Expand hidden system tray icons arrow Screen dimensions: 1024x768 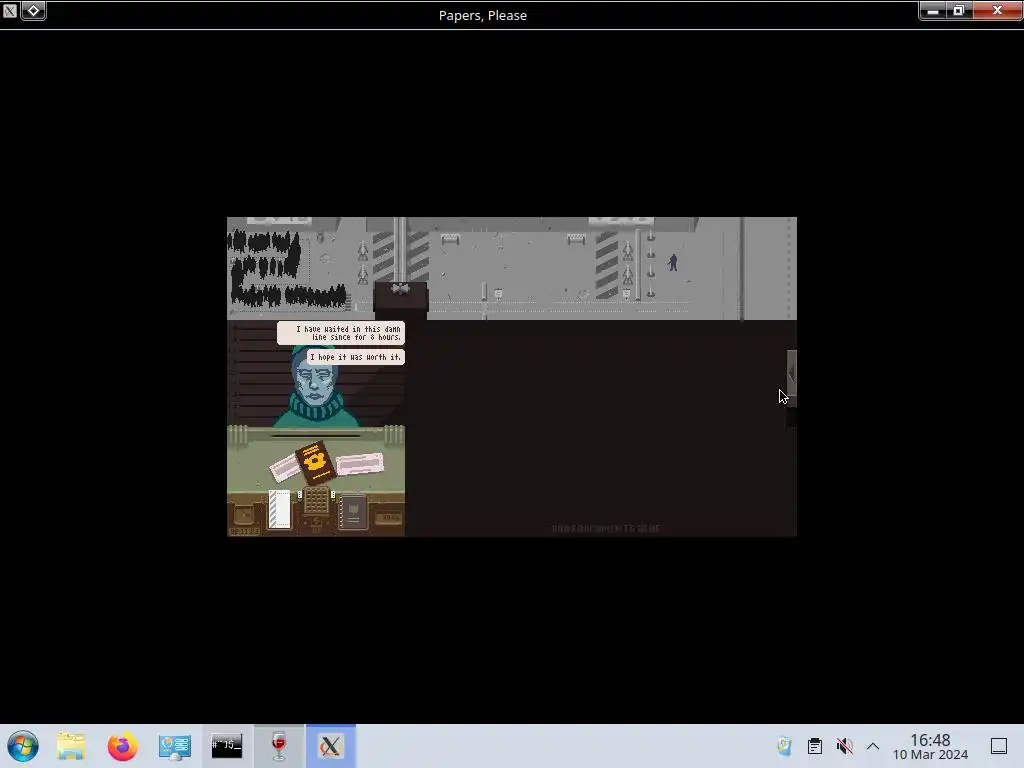[873, 746]
